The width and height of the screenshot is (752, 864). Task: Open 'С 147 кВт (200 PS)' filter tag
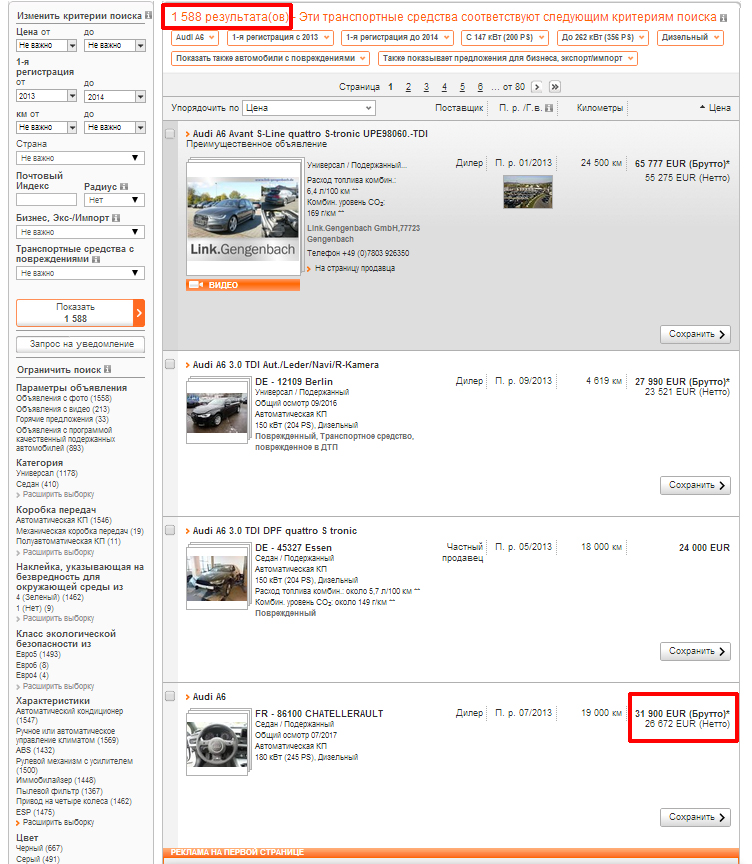coord(505,37)
